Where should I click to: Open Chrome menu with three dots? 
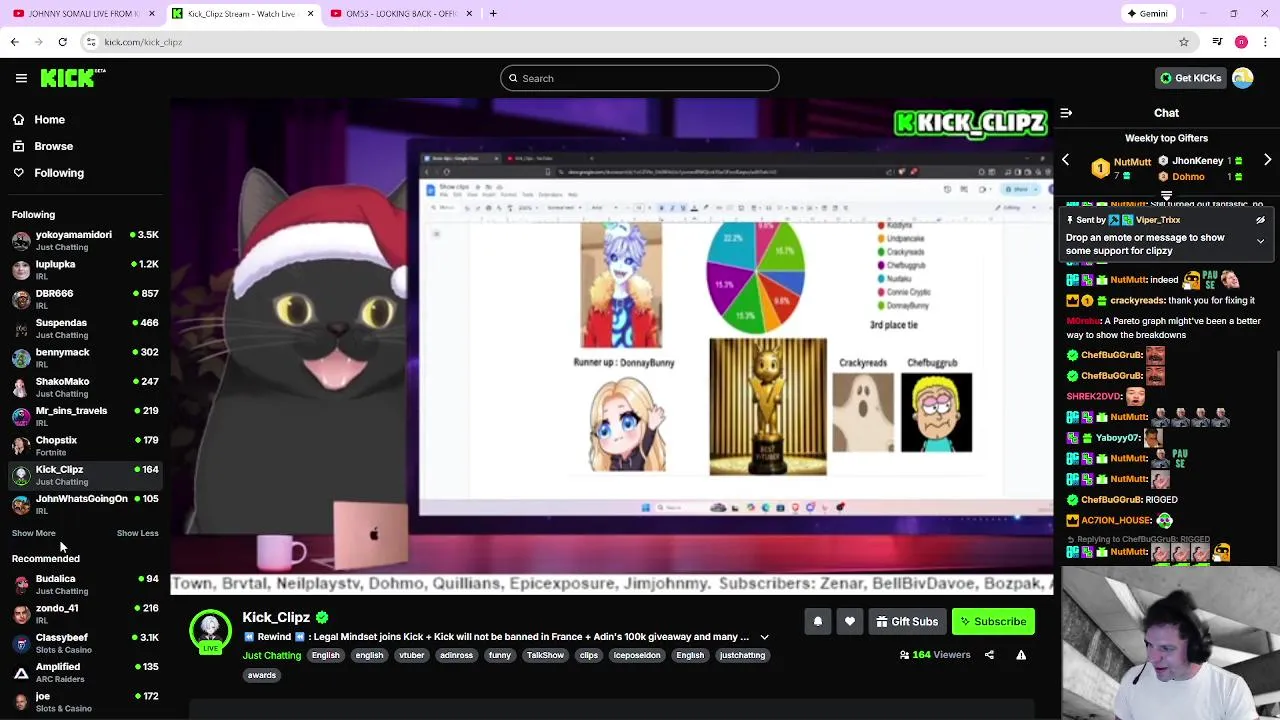coord(1266,42)
